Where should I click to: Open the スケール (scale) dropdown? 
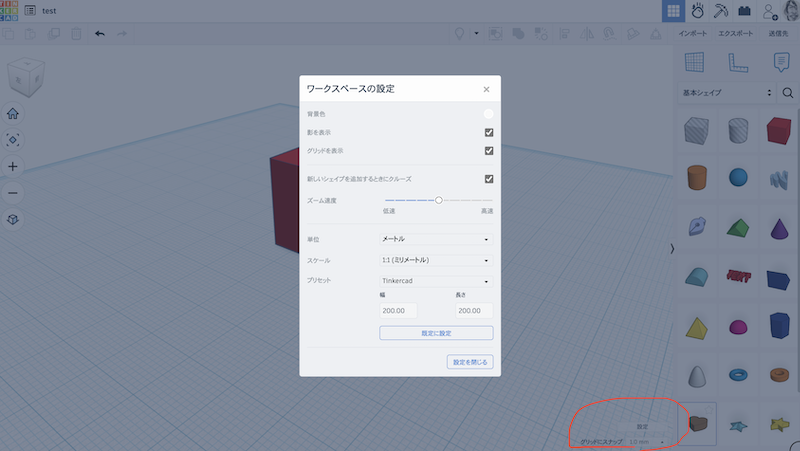pyautogui.click(x=436, y=260)
